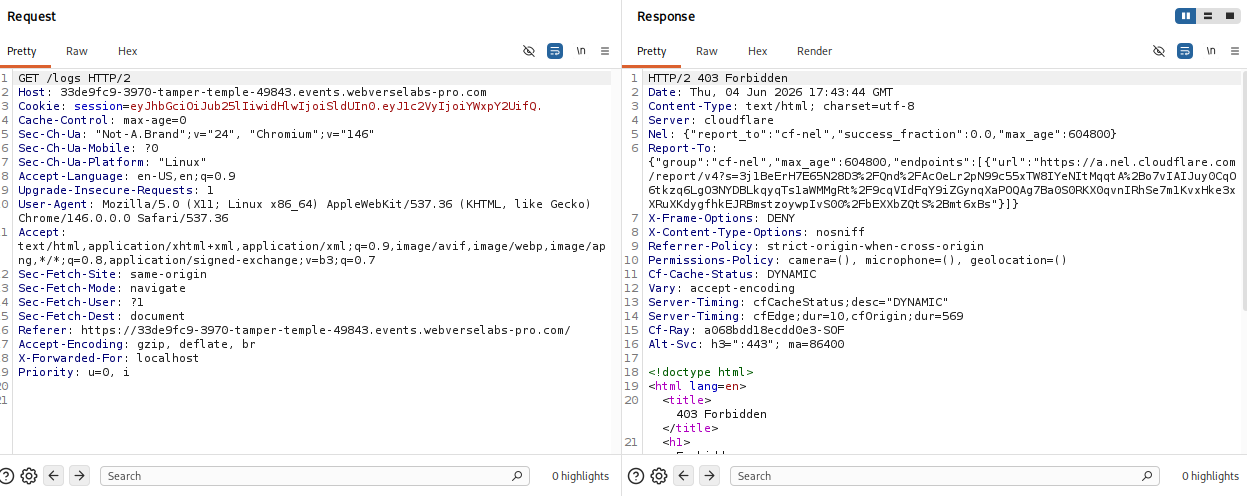This screenshot has height=496, width=1247.
Task: Toggle pretty-print wrap icon in Request panel
Action: coord(555,51)
